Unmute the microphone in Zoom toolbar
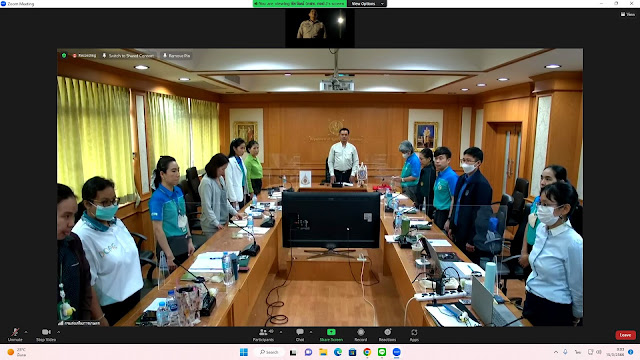 (x=15, y=334)
